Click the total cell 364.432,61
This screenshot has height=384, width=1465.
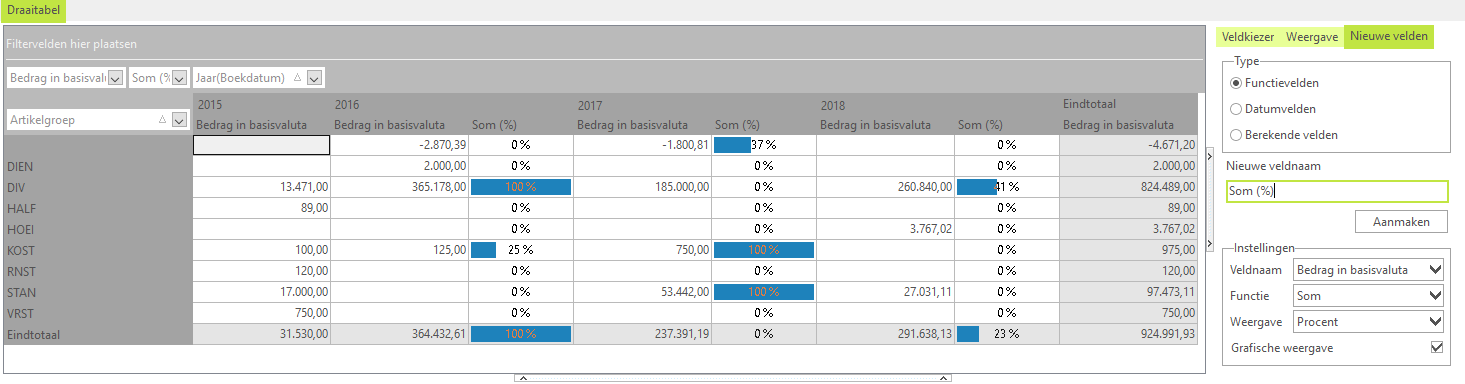[x=399, y=335]
